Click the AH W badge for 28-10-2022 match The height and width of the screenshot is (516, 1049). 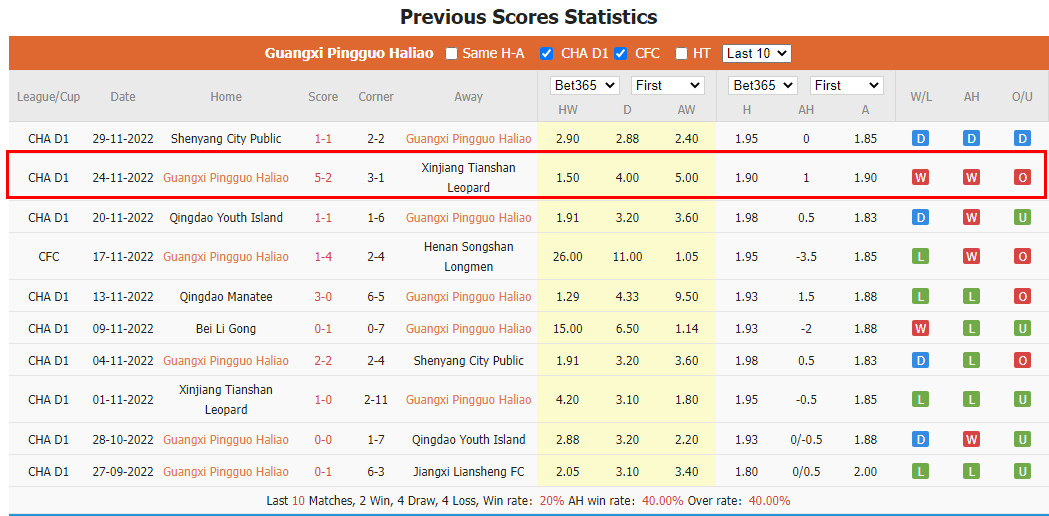pos(971,440)
